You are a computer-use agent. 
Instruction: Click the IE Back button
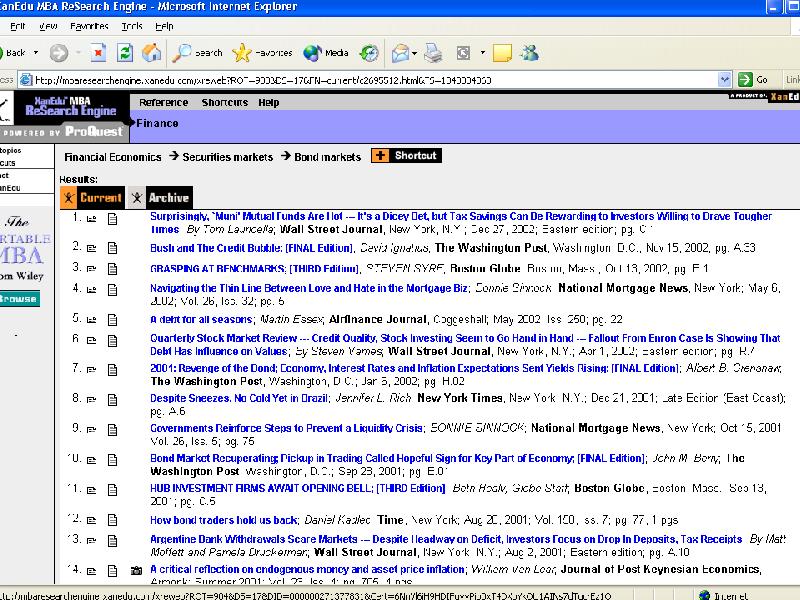point(12,53)
